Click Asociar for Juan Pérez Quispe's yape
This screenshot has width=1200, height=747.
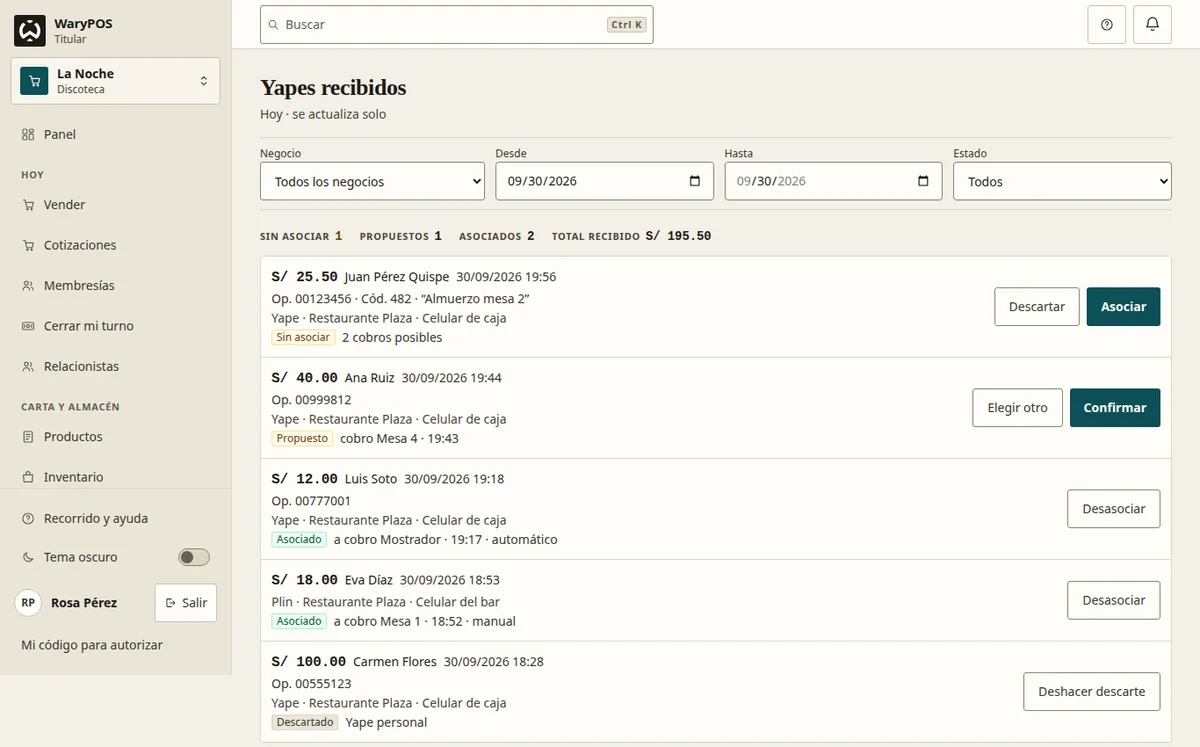(1123, 307)
